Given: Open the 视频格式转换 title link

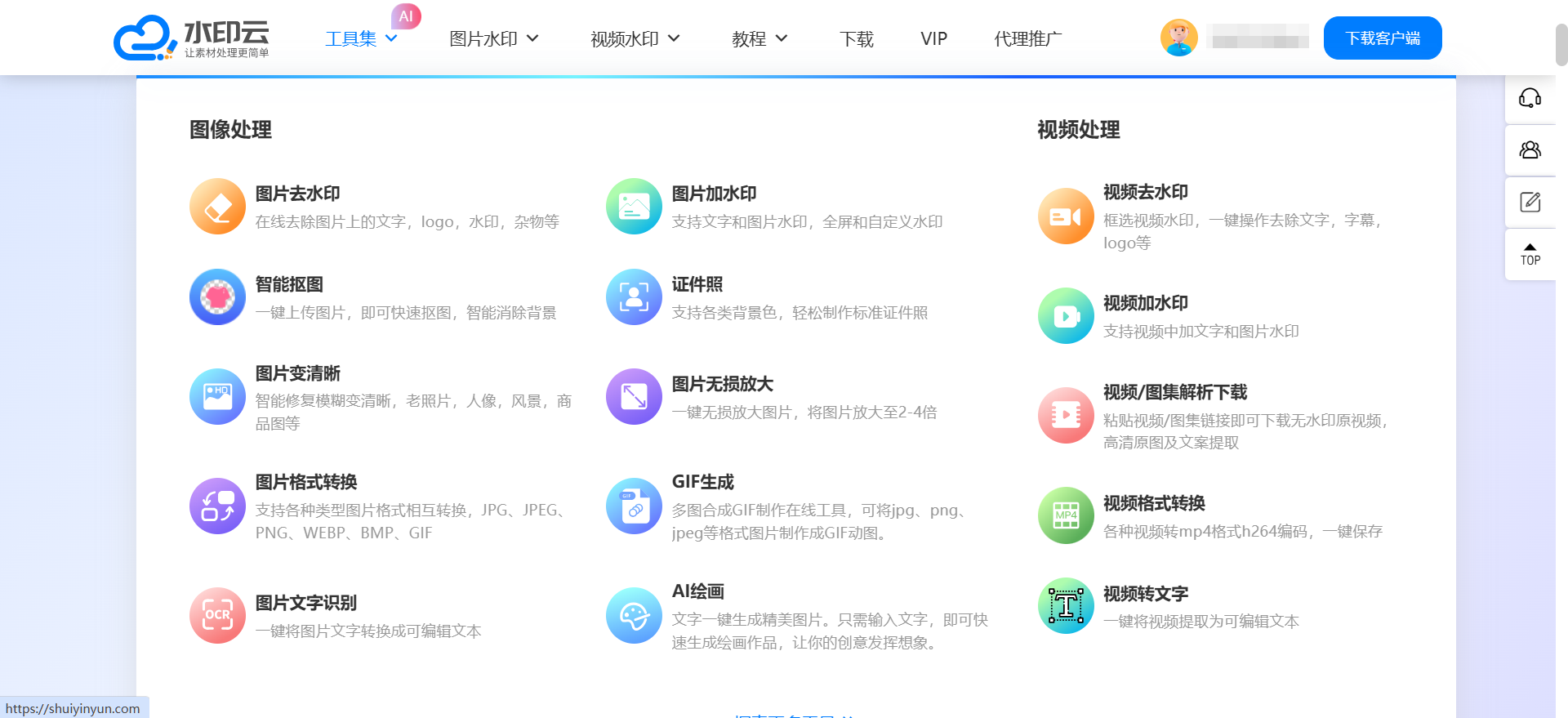Looking at the screenshot, I should (1154, 503).
